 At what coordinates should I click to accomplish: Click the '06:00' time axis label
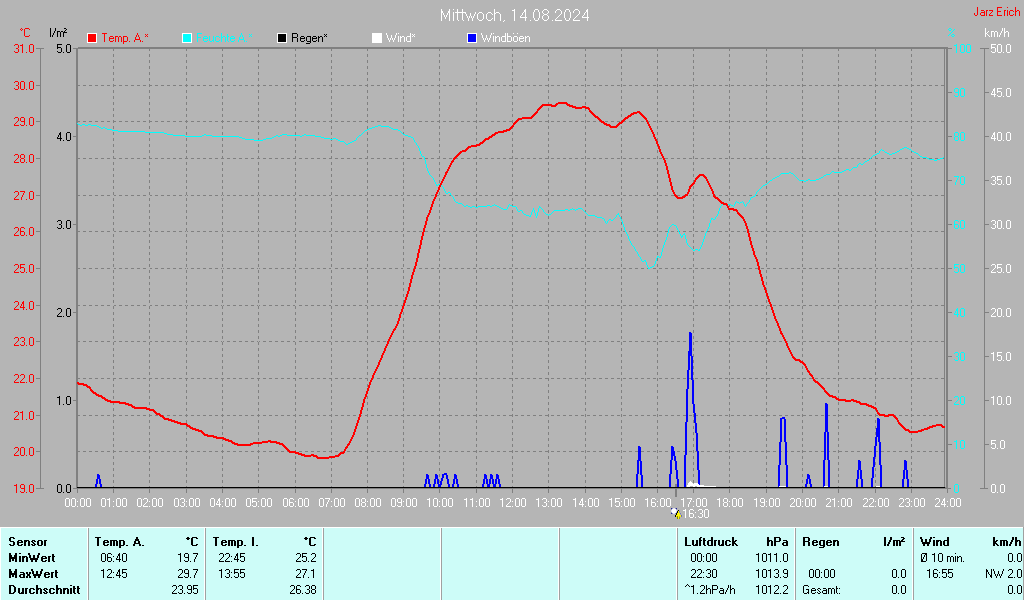click(x=295, y=503)
